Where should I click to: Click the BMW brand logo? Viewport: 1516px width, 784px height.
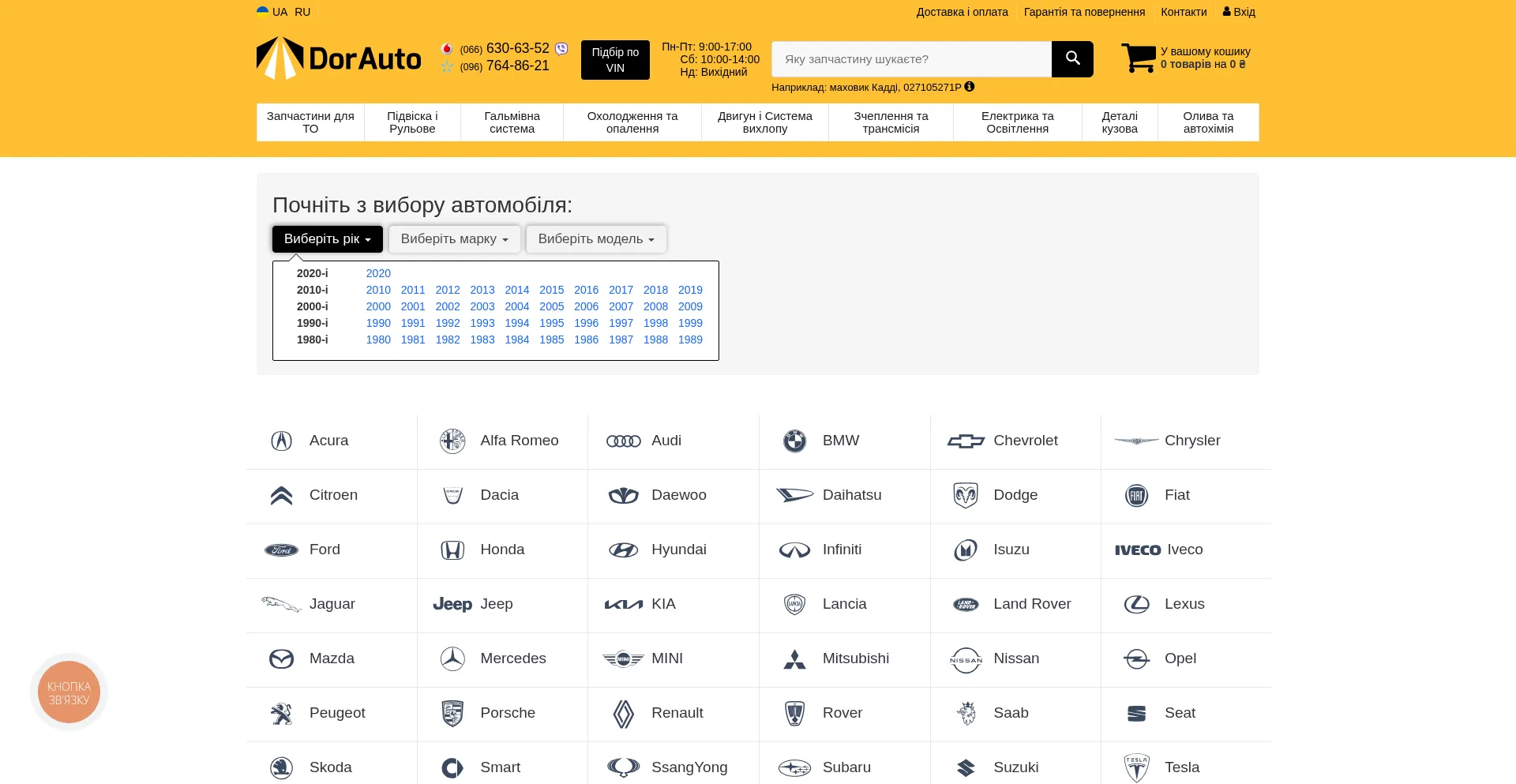pyautogui.click(x=794, y=441)
